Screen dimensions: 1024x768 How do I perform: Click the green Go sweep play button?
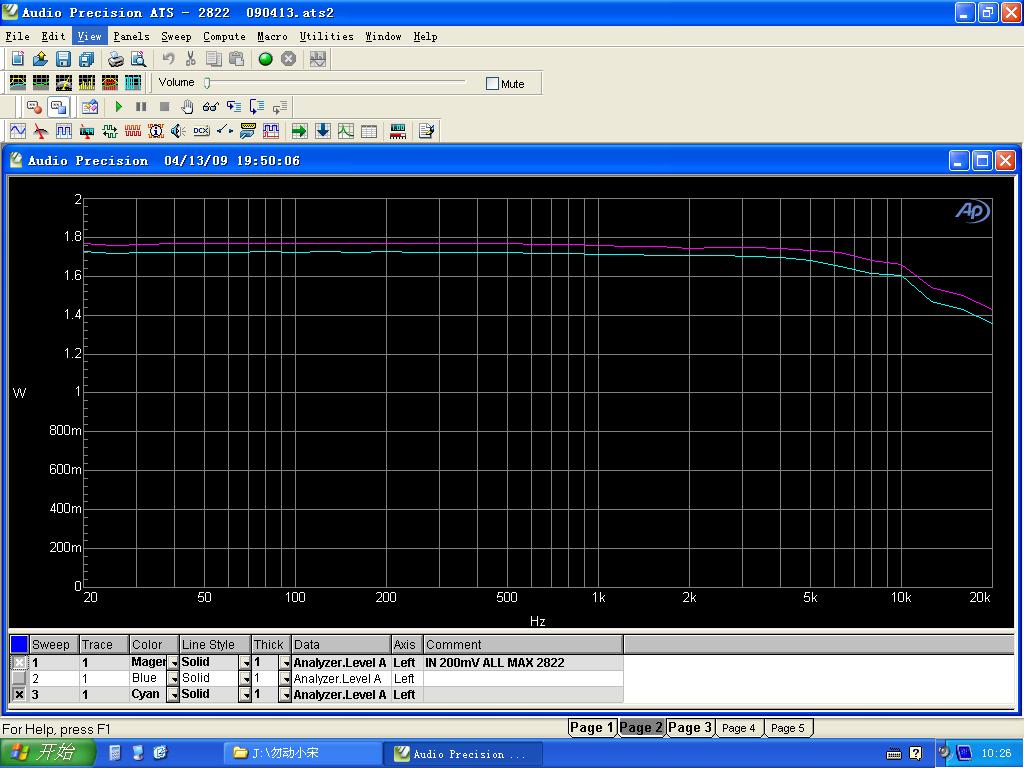[119, 107]
